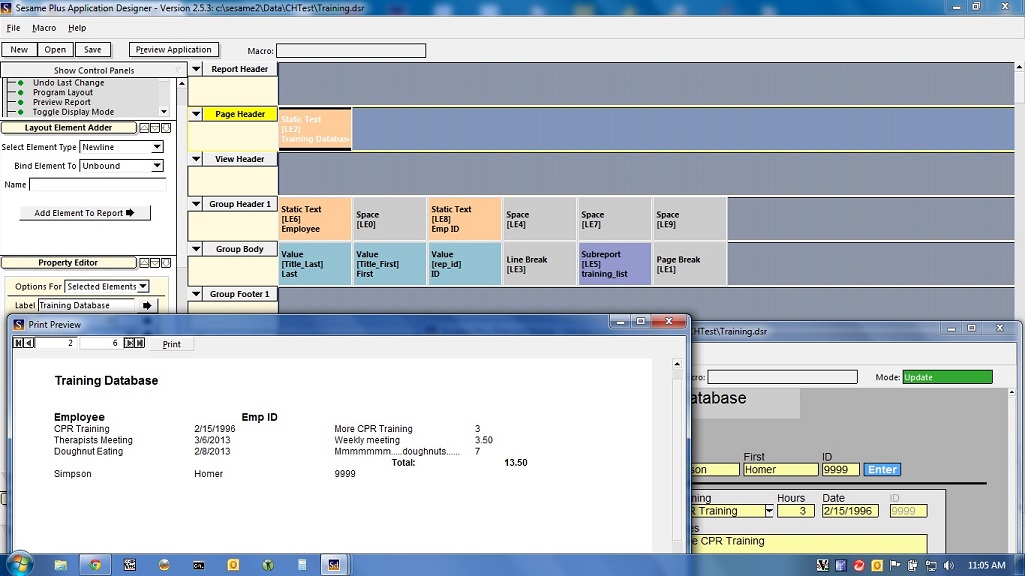
Task: Select Space LE0 element
Action: (390, 219)
